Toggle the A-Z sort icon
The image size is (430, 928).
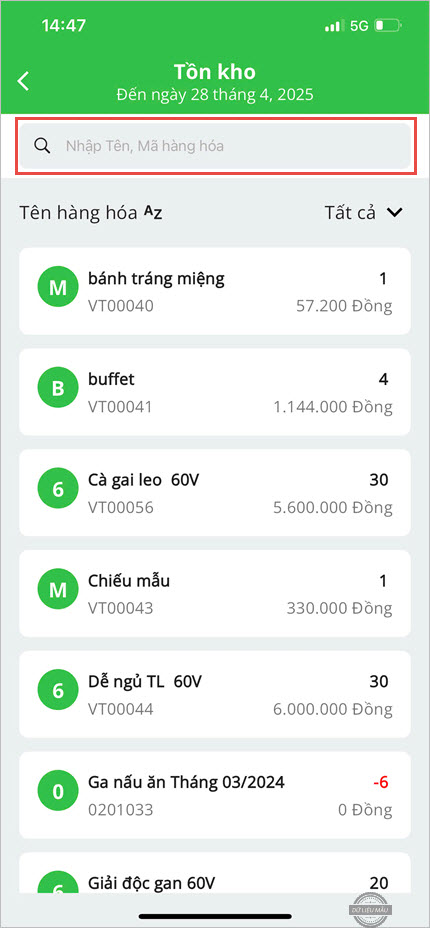coord(153,213)
